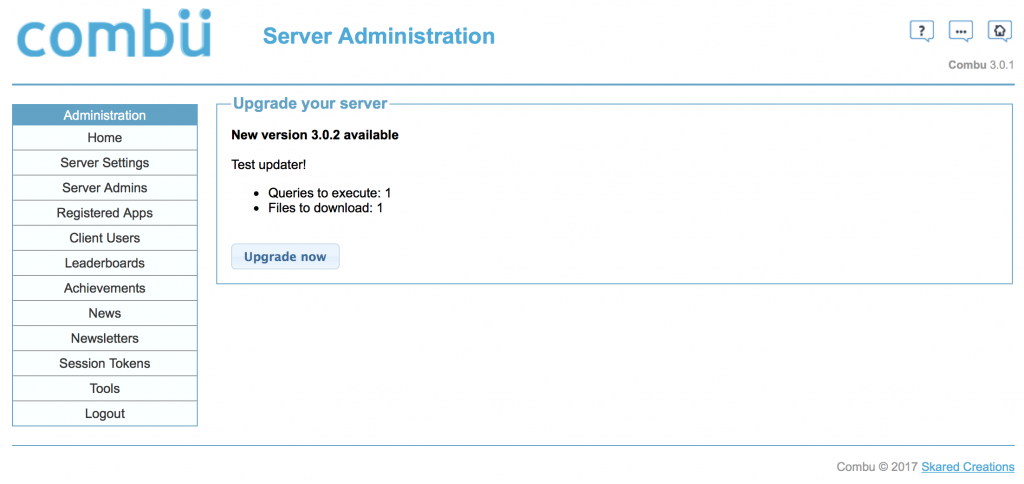The width and height of the screenshot is (1024, 484).
Task: Click the ellipsis speech bubble icon
Action: tap(960, 31)
